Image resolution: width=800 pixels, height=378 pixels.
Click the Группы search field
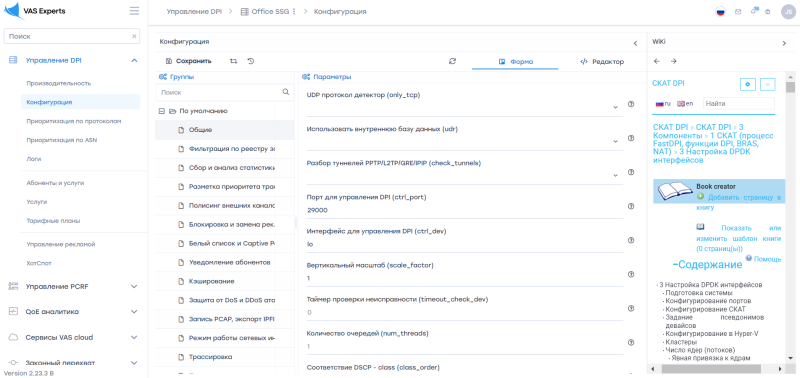pyautogui.click(x=220, y=92)
